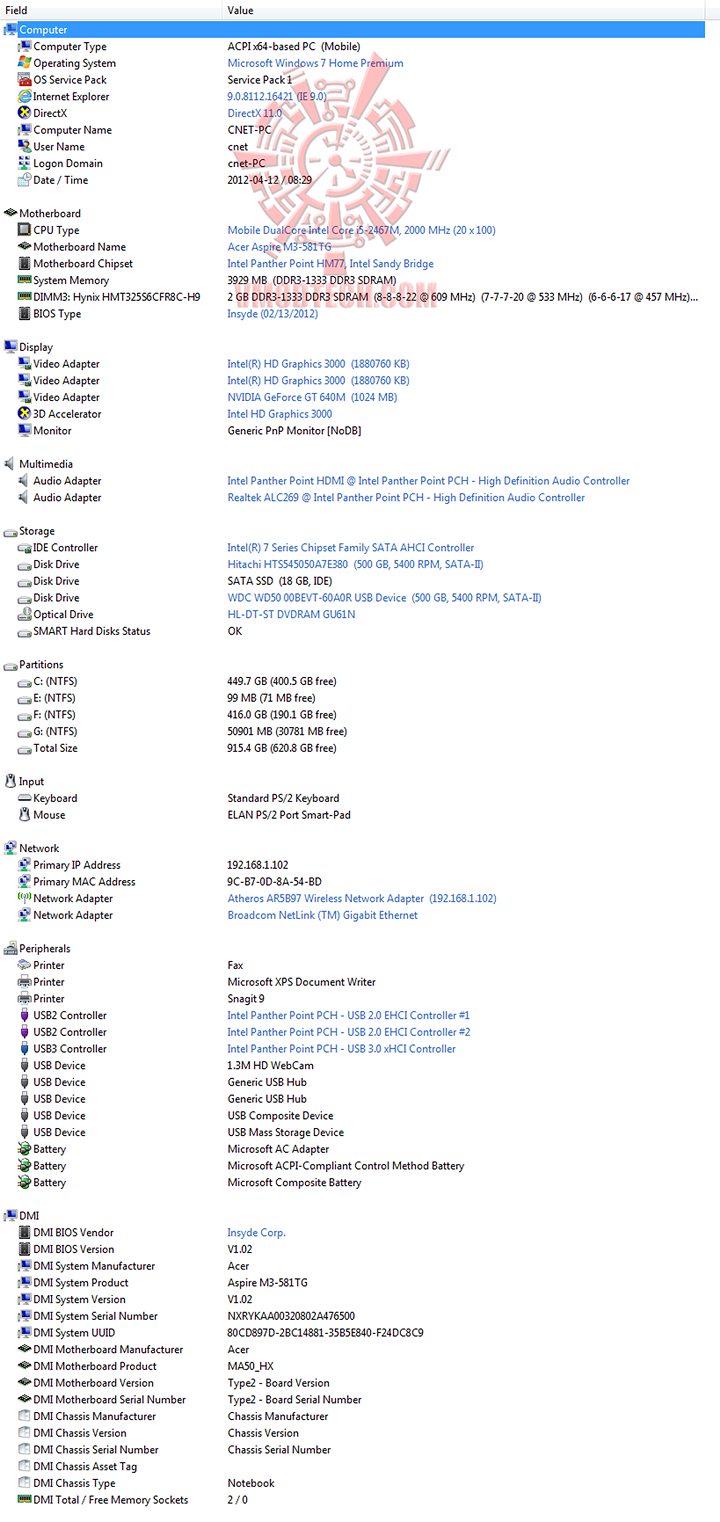The height and width of the screenshot is (1522, 720).
Task: Click the Input section icon
Action: pyautogui.click(x=11, y=781)
